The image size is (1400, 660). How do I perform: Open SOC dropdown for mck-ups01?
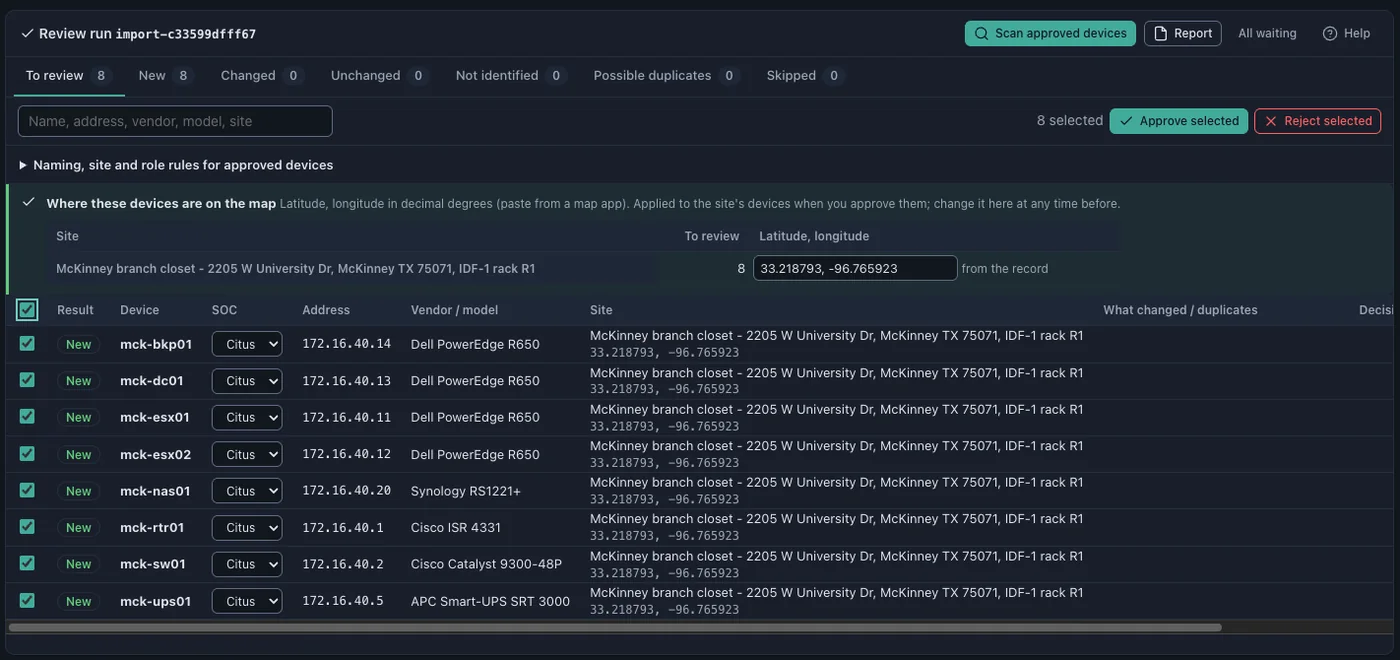247,601
